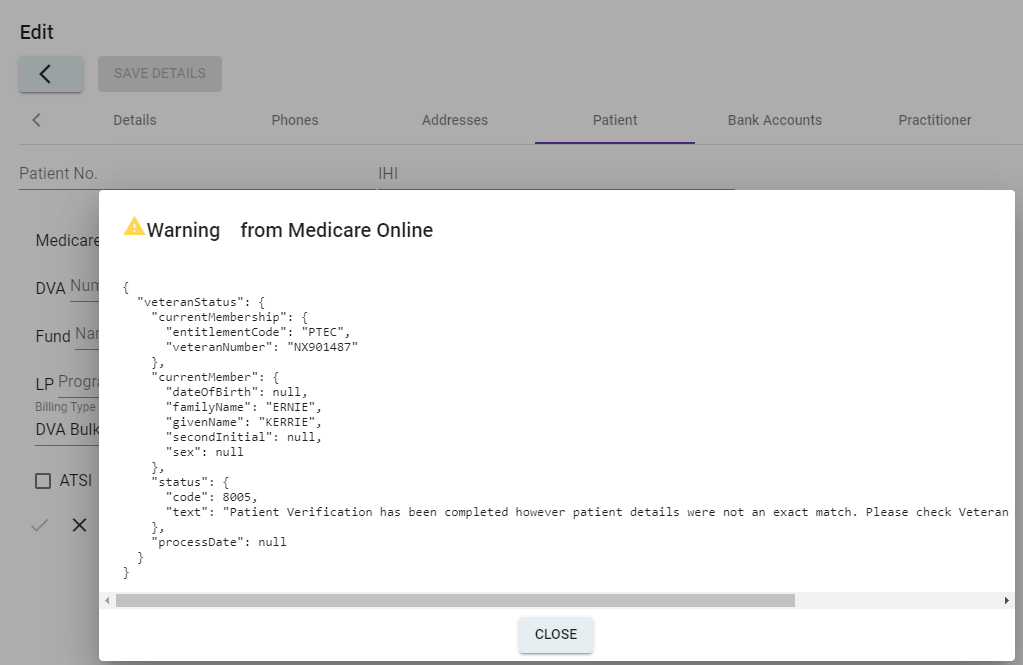Open the Practitioner tab
Image resolution: width=1023 pixels, height=665 pixels.
(934, 120)
